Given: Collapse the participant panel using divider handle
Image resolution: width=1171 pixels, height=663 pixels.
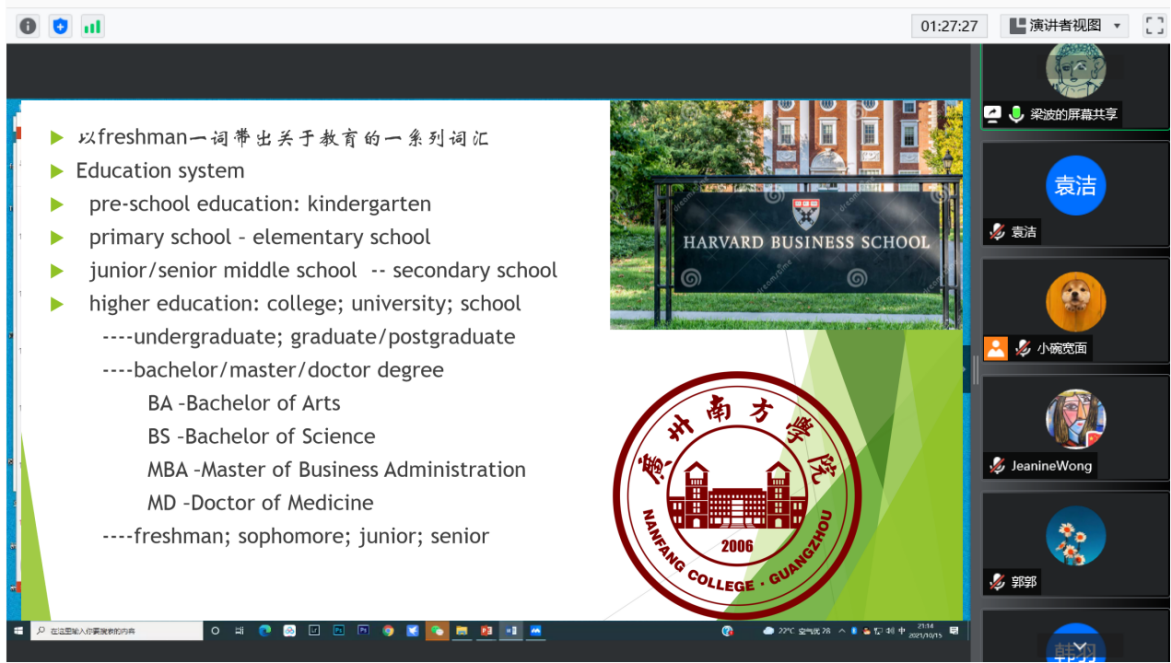Looking at the screenshot, I should pos(974,369).
